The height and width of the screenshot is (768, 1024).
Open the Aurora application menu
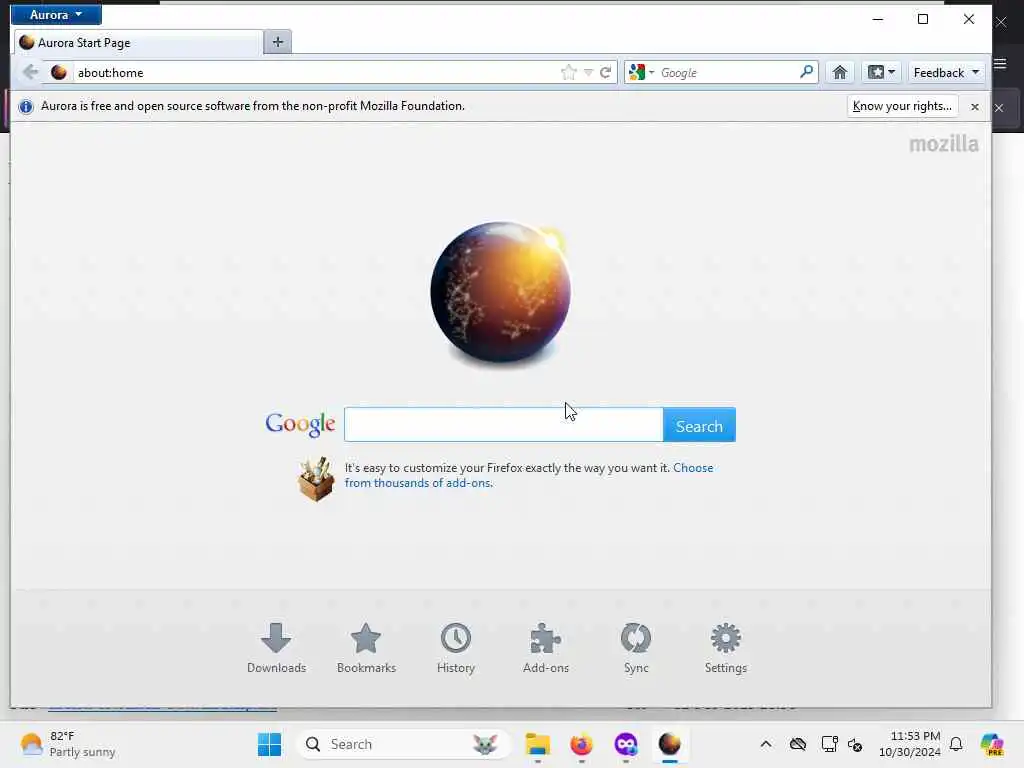[56, 14]
